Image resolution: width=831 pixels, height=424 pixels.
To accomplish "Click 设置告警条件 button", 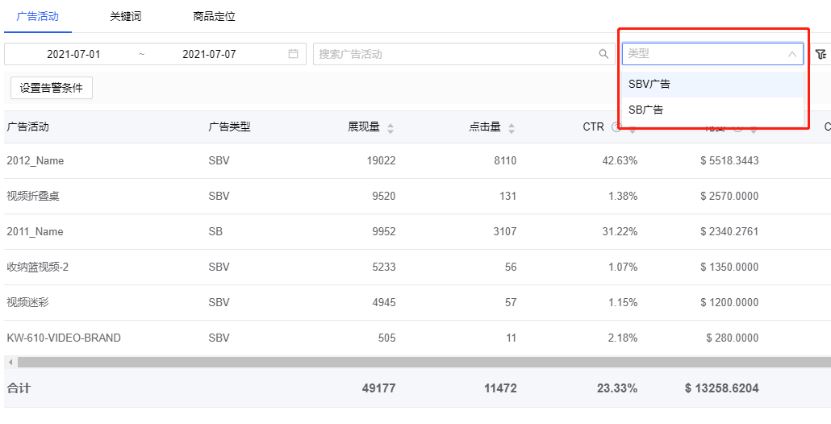I will coord(51,88).
